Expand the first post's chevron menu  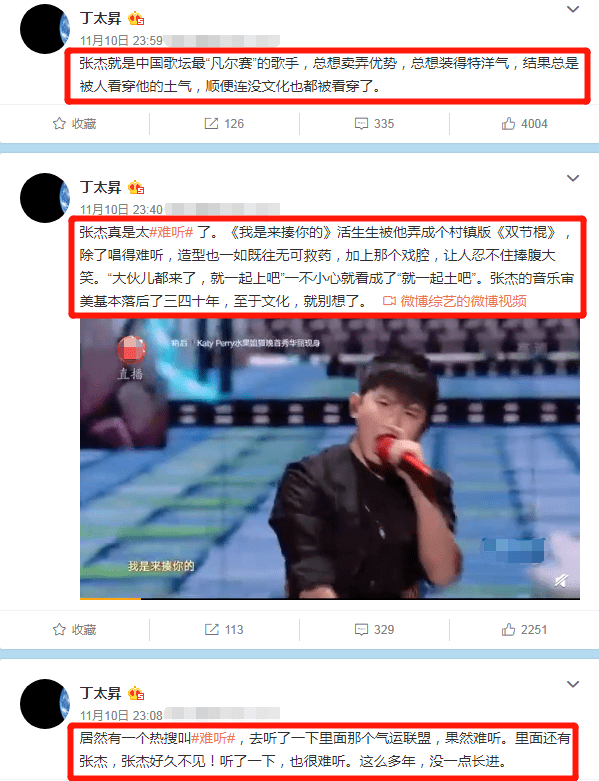tap(573, 9)
